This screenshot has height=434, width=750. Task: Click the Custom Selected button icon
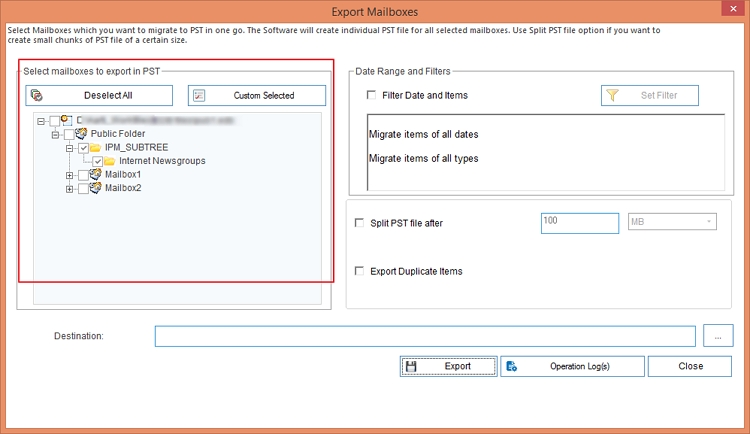199,96
